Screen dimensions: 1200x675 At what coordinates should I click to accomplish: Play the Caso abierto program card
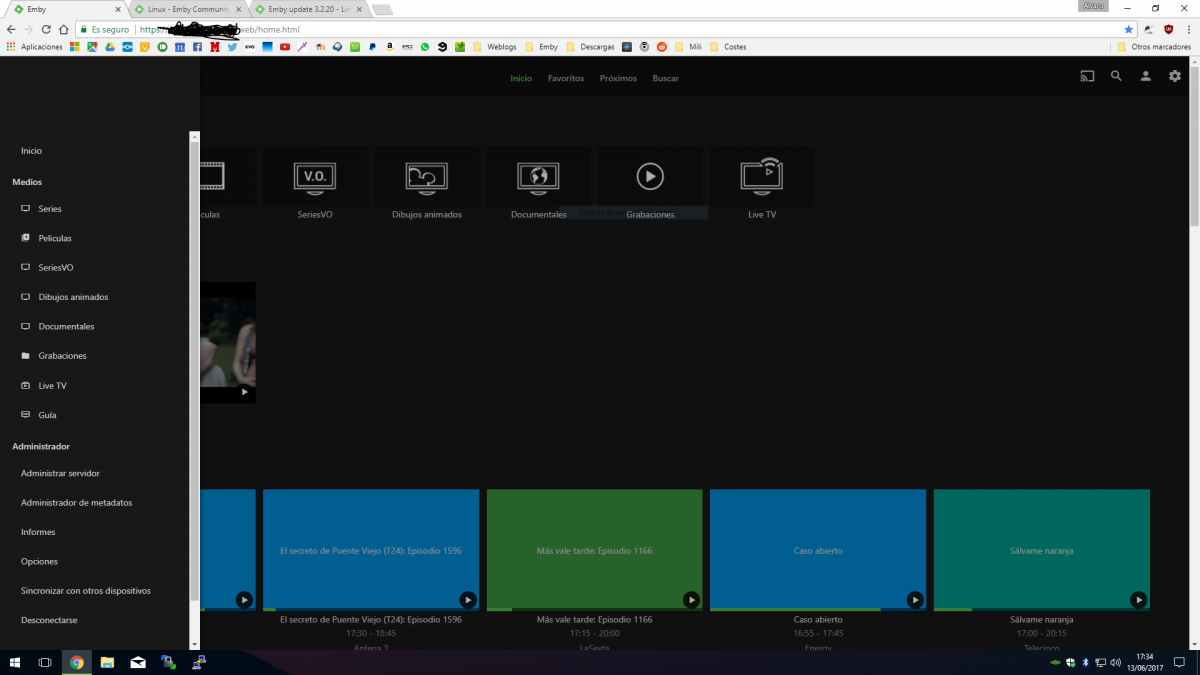[x=915, y=600]
